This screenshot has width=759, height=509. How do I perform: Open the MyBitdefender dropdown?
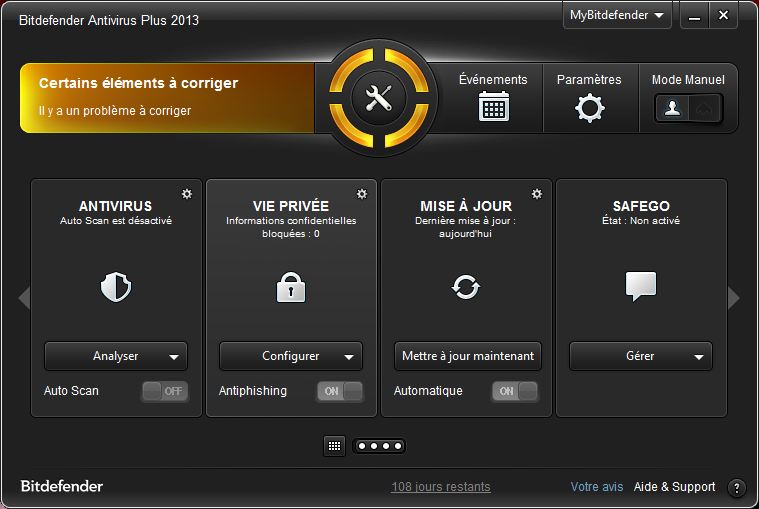pyautogui.click(x=617, y=15)
